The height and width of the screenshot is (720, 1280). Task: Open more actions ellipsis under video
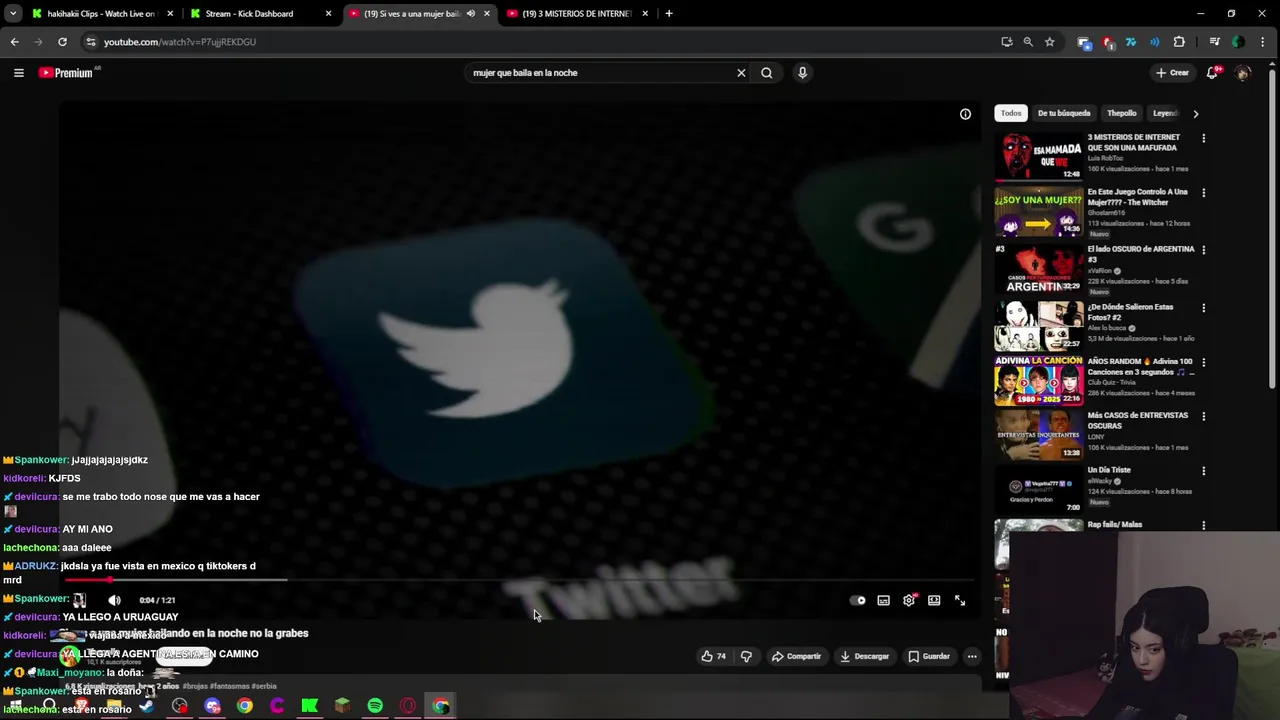click(972, 656)
